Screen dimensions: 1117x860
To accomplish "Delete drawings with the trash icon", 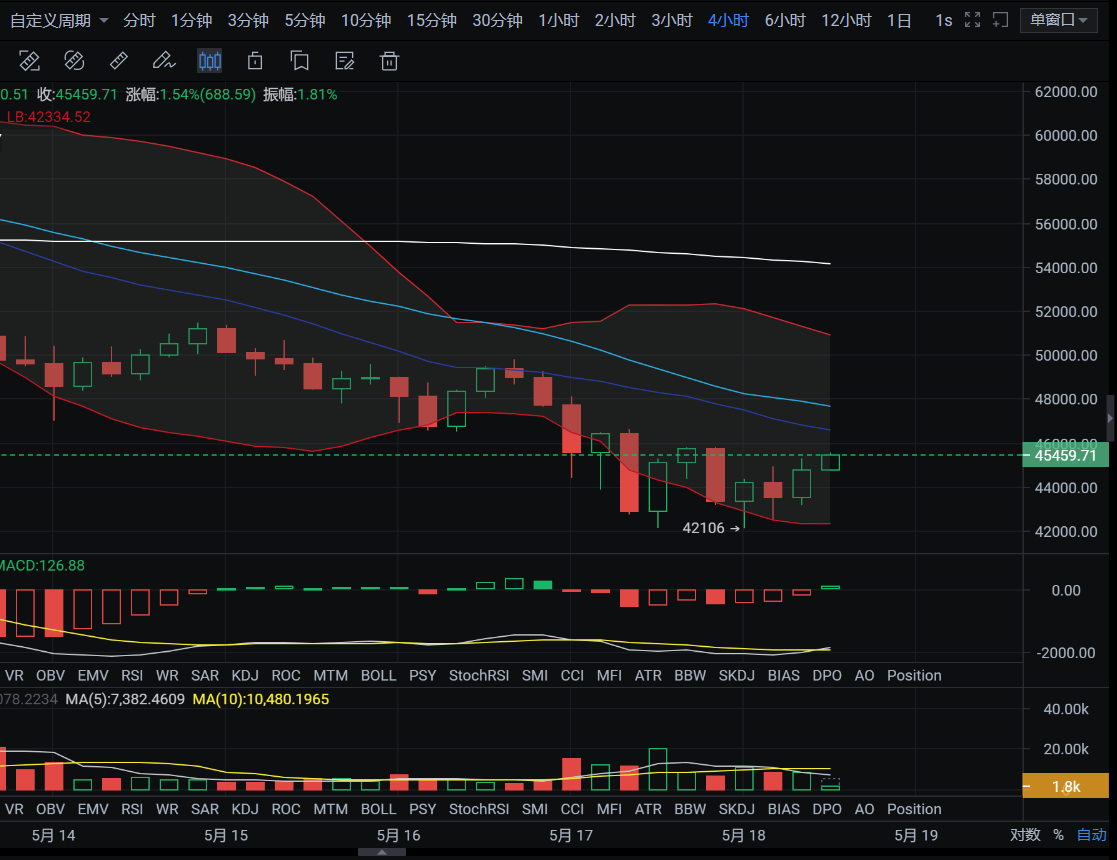I will click(x=389, y=61).
